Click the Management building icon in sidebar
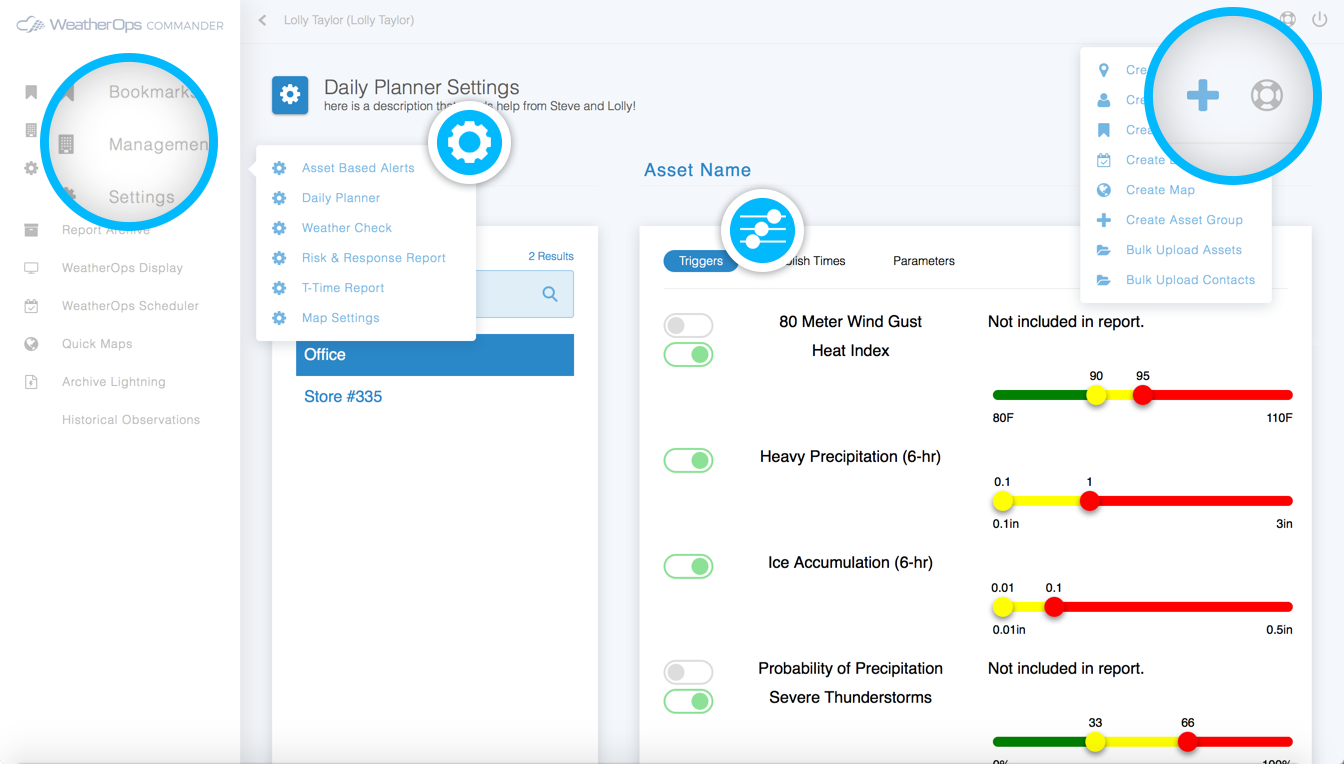 31,130
